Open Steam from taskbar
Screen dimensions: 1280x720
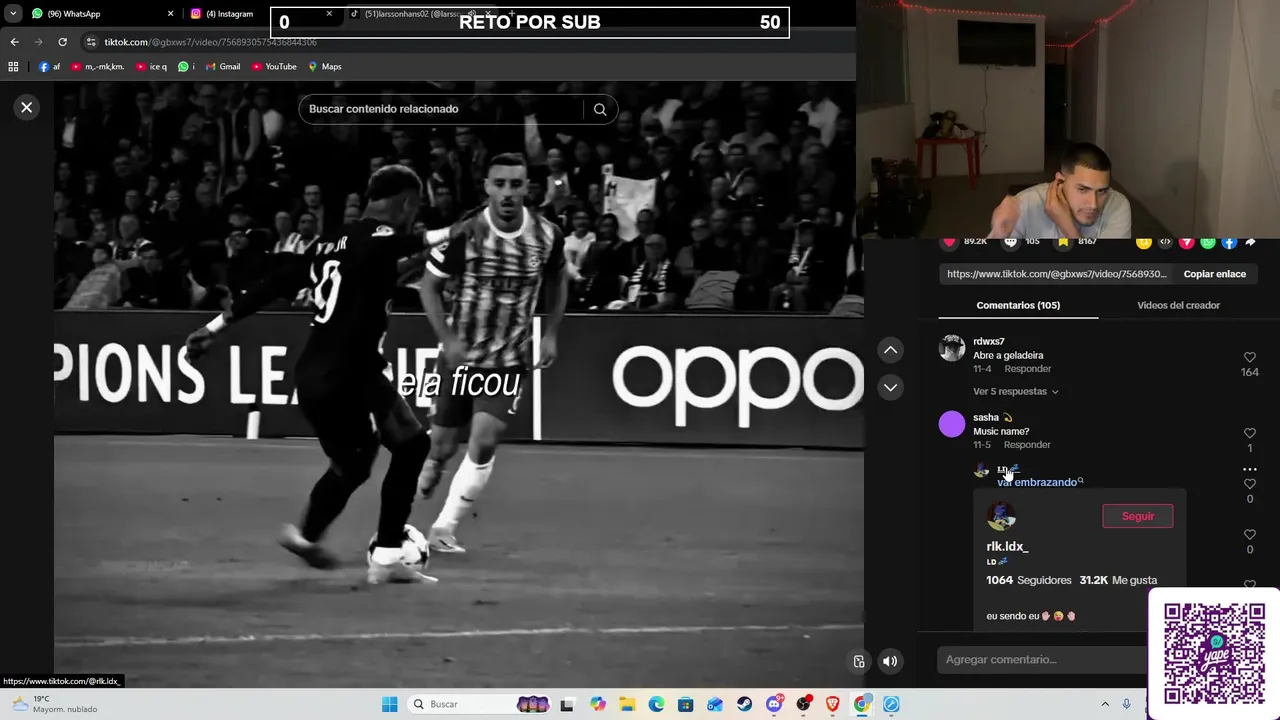pos(744,704)
